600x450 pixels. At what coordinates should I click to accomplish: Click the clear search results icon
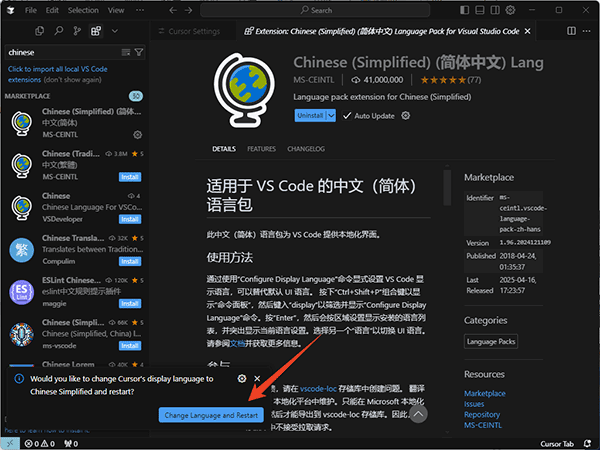pos(124,52)
